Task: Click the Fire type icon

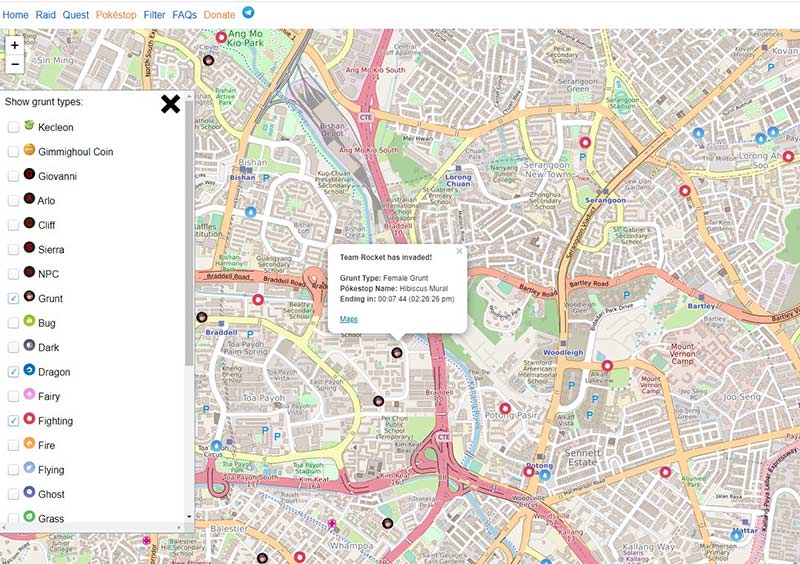Action: [29, 443]
